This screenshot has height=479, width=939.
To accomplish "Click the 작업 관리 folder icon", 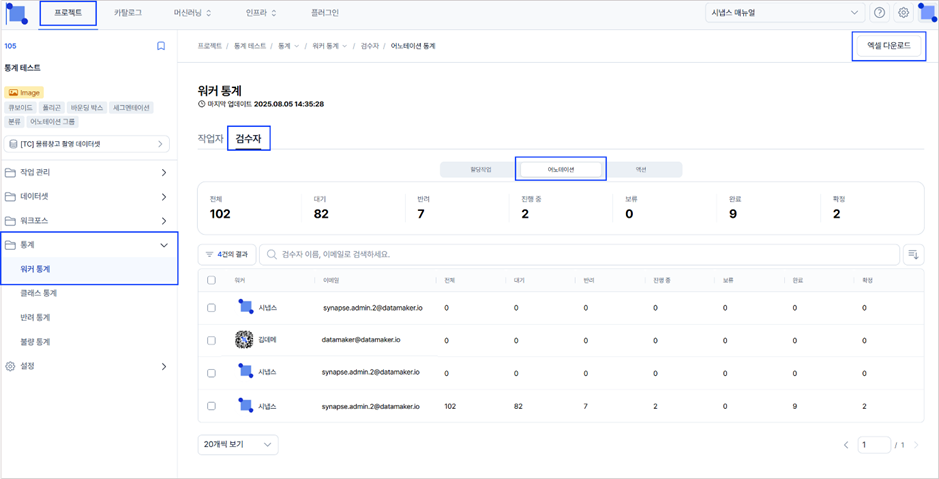I will pyautogui.click(x=10, y=172).
